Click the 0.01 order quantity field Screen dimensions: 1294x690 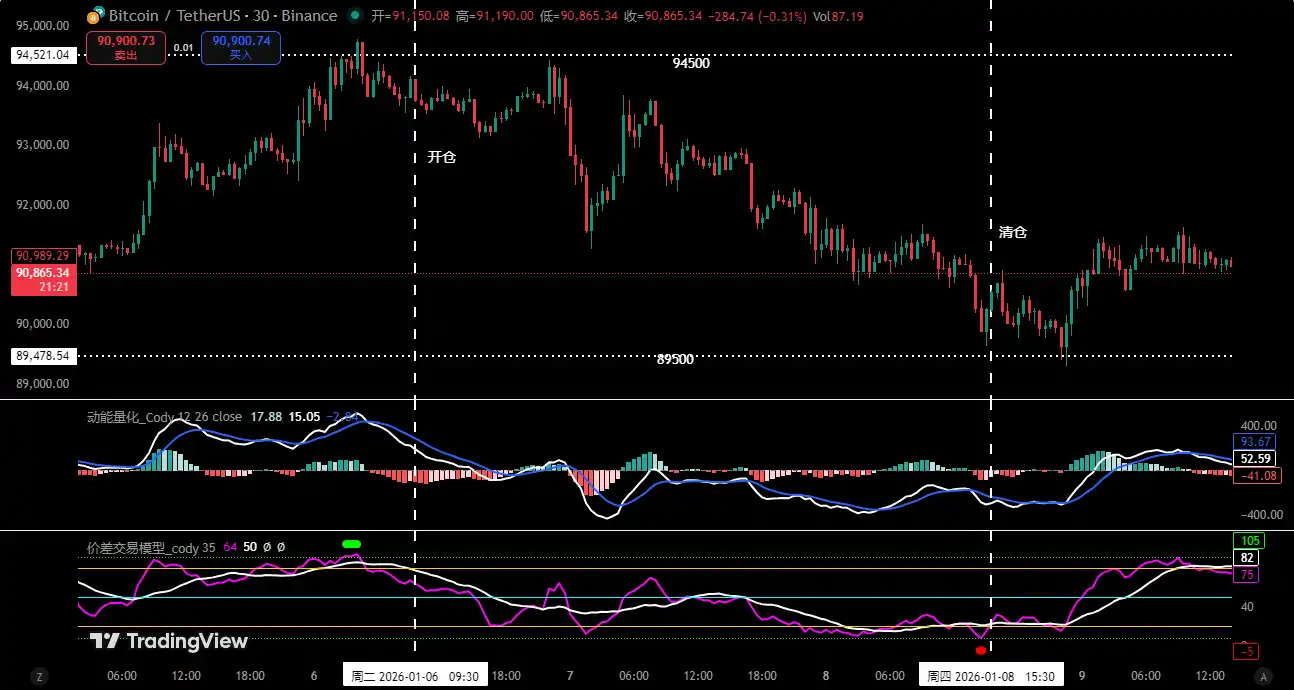(183, 47)
